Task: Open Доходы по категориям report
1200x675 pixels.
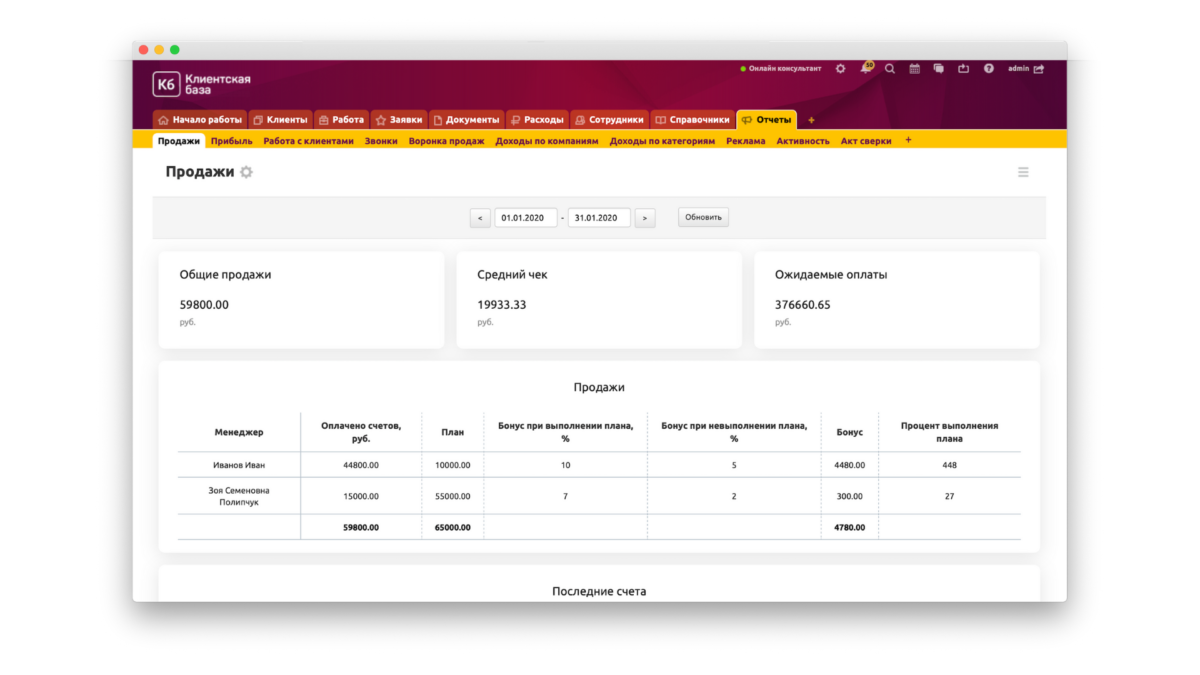Action: coord(663,141)
